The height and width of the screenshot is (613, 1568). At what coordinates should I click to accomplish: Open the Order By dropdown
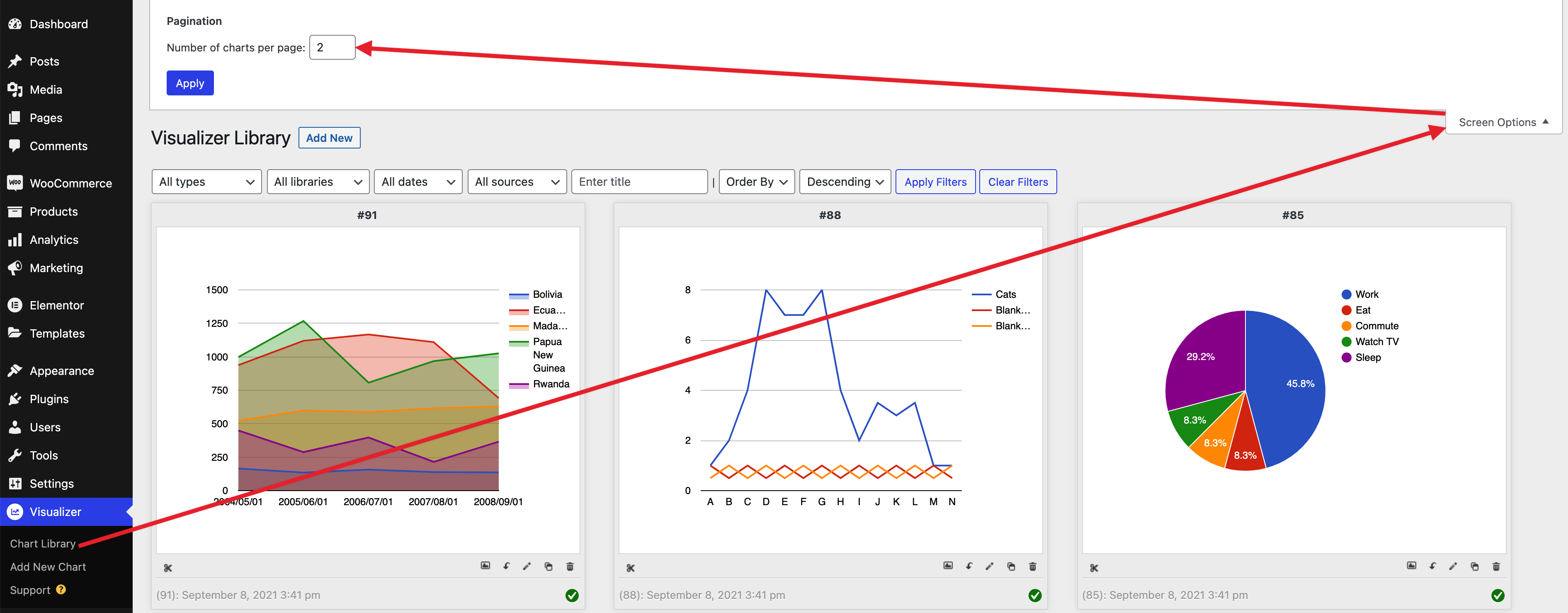pyautogui.click(x=757, y=181)
